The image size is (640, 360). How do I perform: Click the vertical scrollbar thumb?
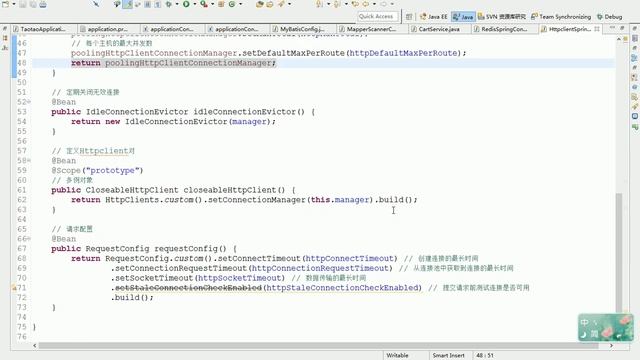point(619,252)
